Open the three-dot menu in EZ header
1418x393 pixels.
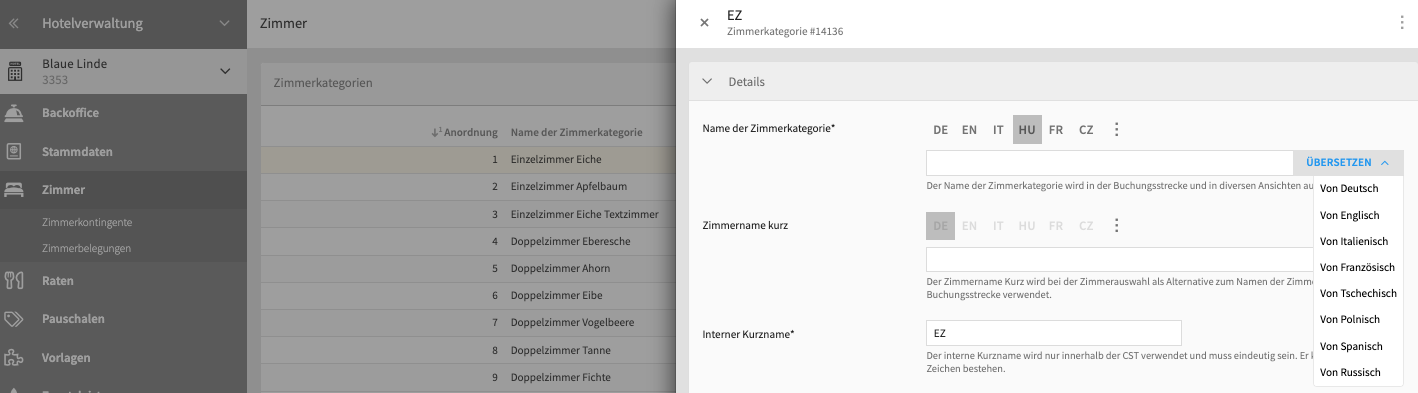point(1402,23)
